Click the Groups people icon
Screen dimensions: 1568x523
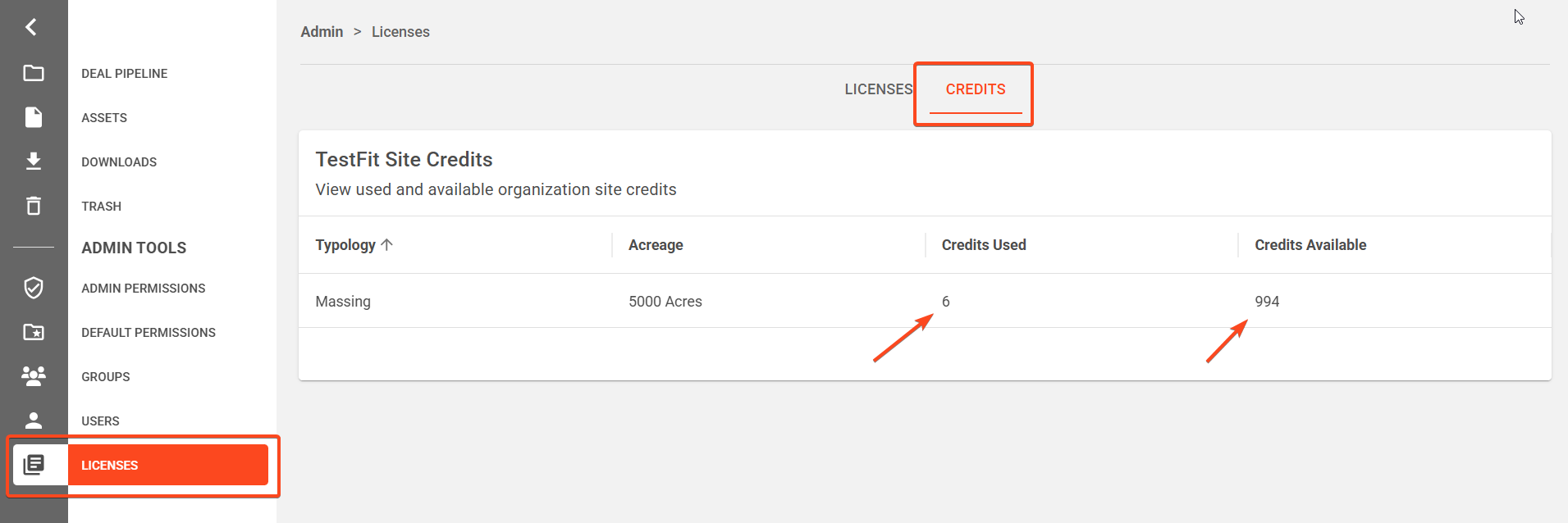[x=34, y=376]
